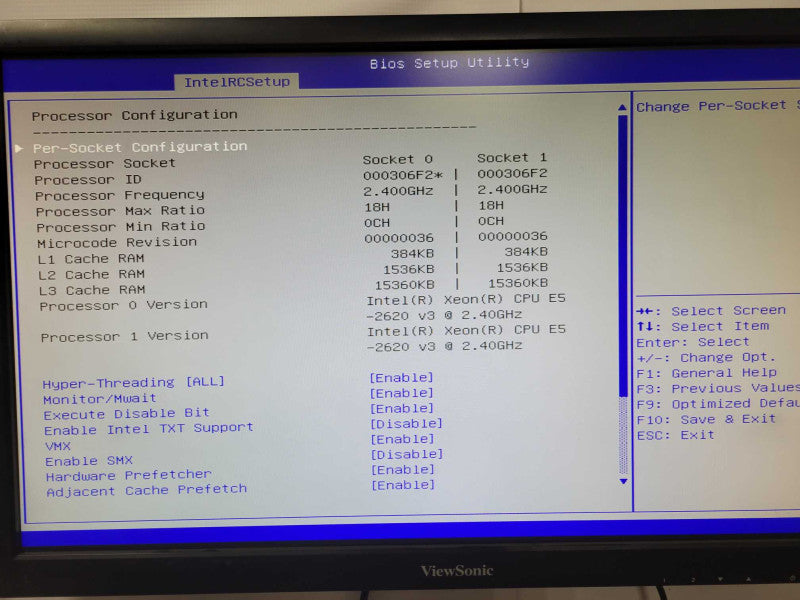800x600 pixels.
Task: Change Monitor/Mwait Enable value
Action: (402, 393)
